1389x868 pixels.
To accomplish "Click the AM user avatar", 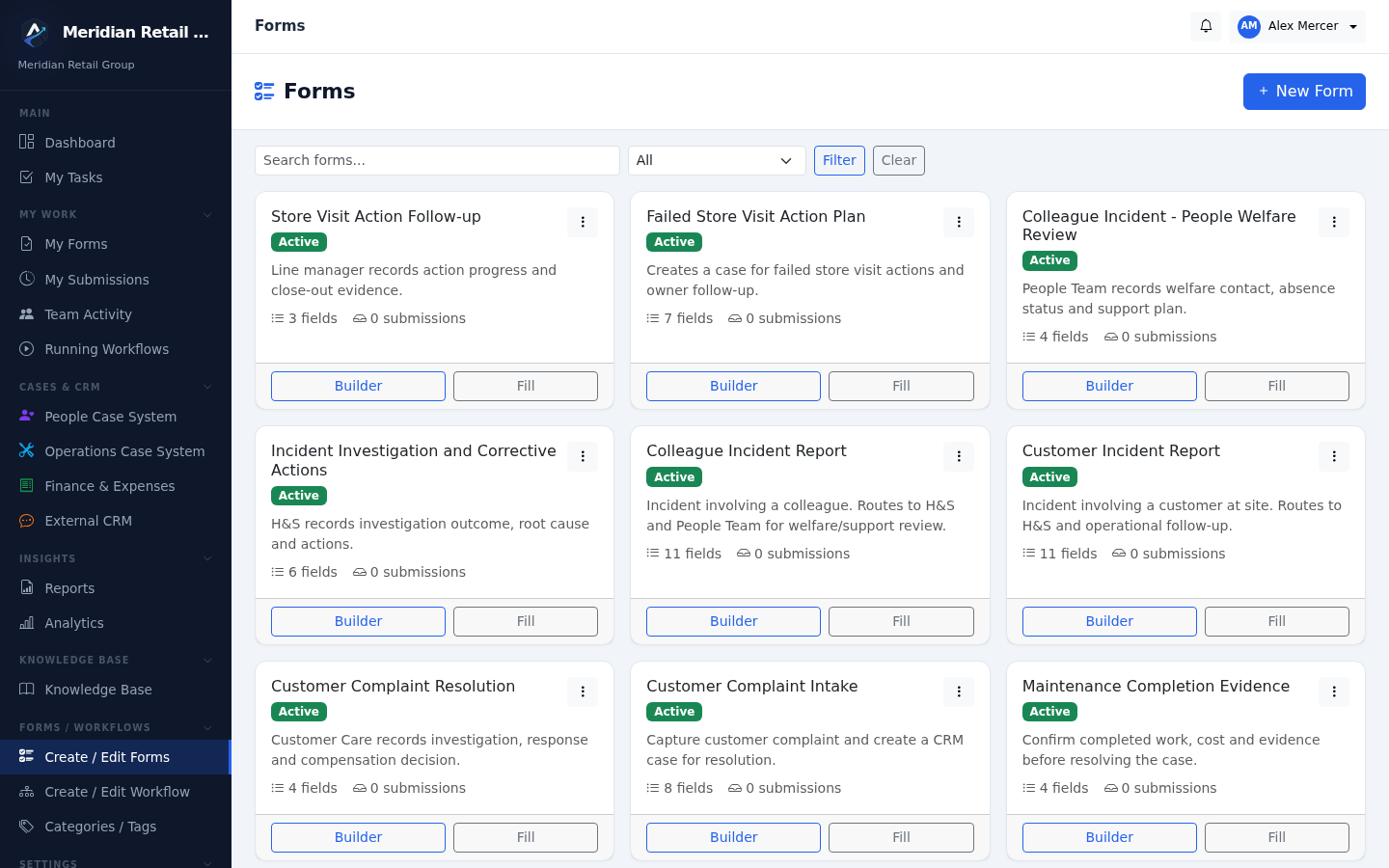I will pos(1249,26).
